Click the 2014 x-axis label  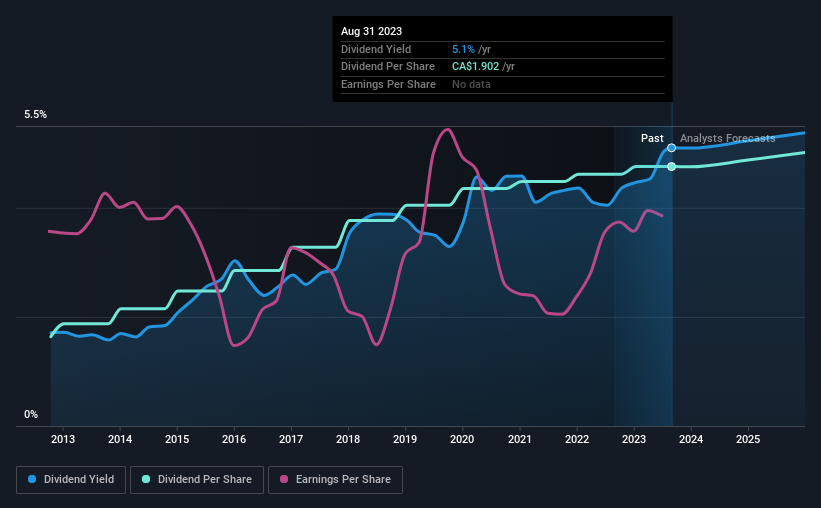coord(120,439)
